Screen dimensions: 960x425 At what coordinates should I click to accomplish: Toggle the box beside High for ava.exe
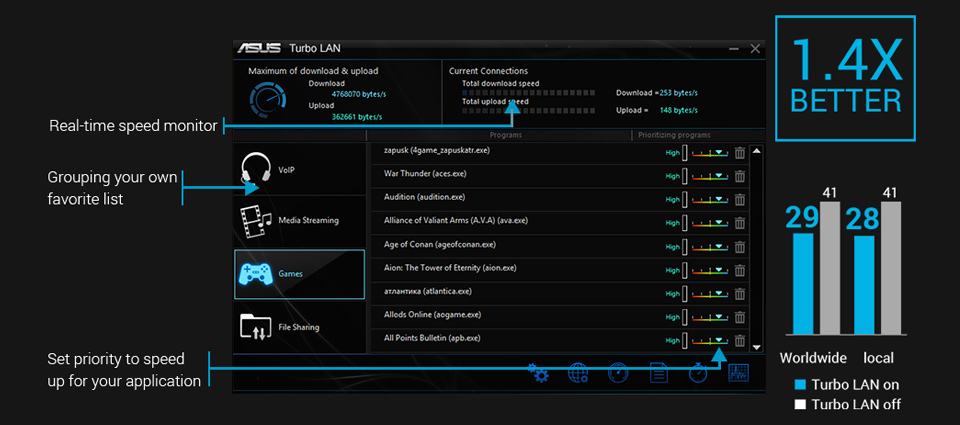(x=685, y=224)
